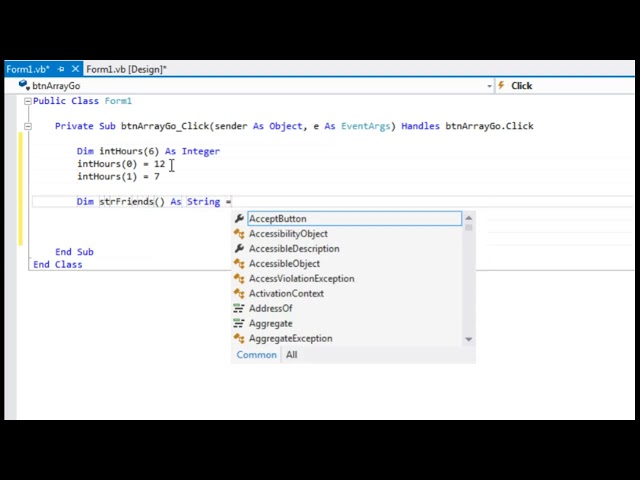This screenshot has height=480, width=640.
Task: Click the class icon beside AggregateException
Action: (x=239, y=338)
